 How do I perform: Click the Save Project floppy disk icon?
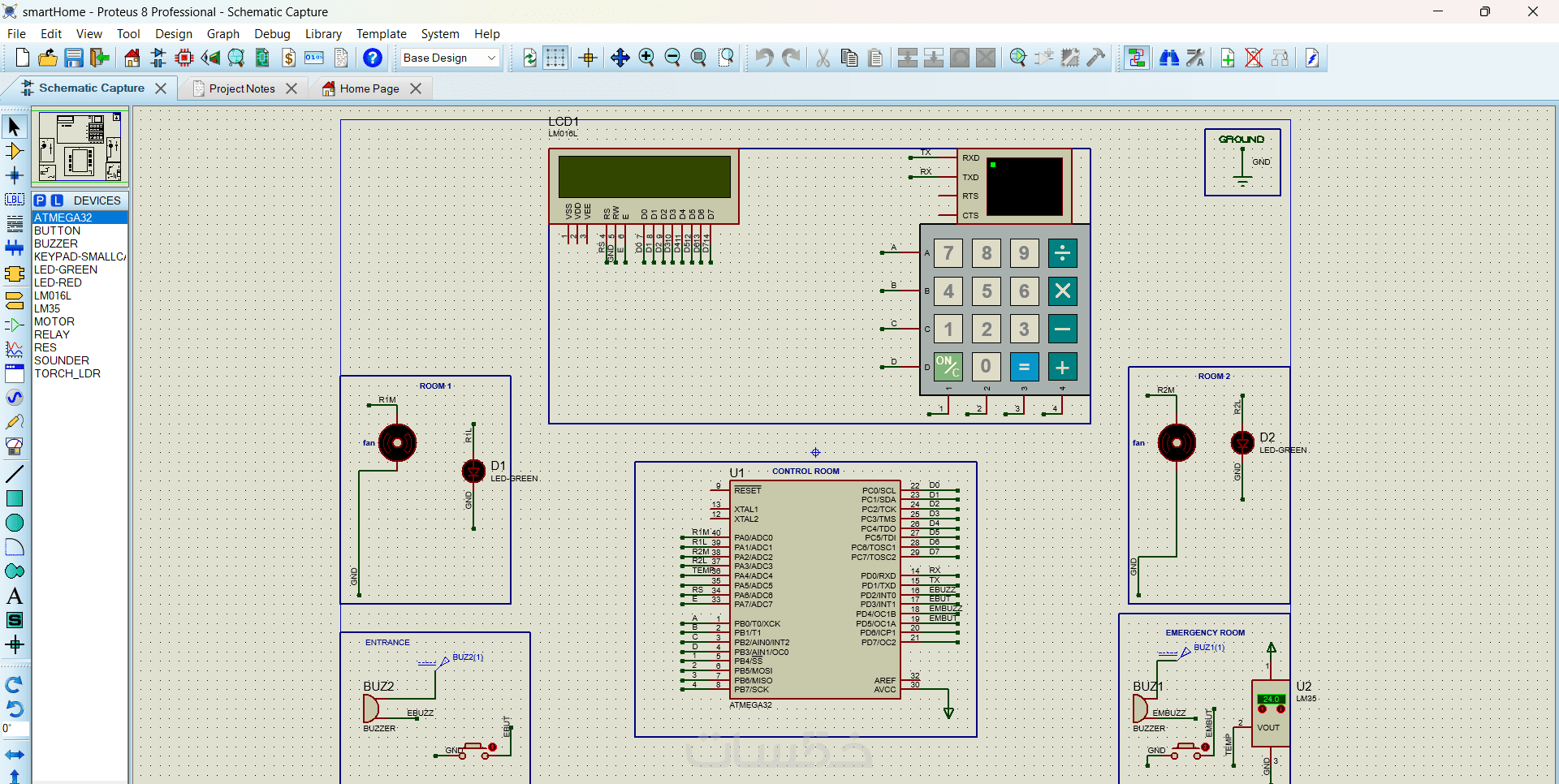[x=74, y=58]
